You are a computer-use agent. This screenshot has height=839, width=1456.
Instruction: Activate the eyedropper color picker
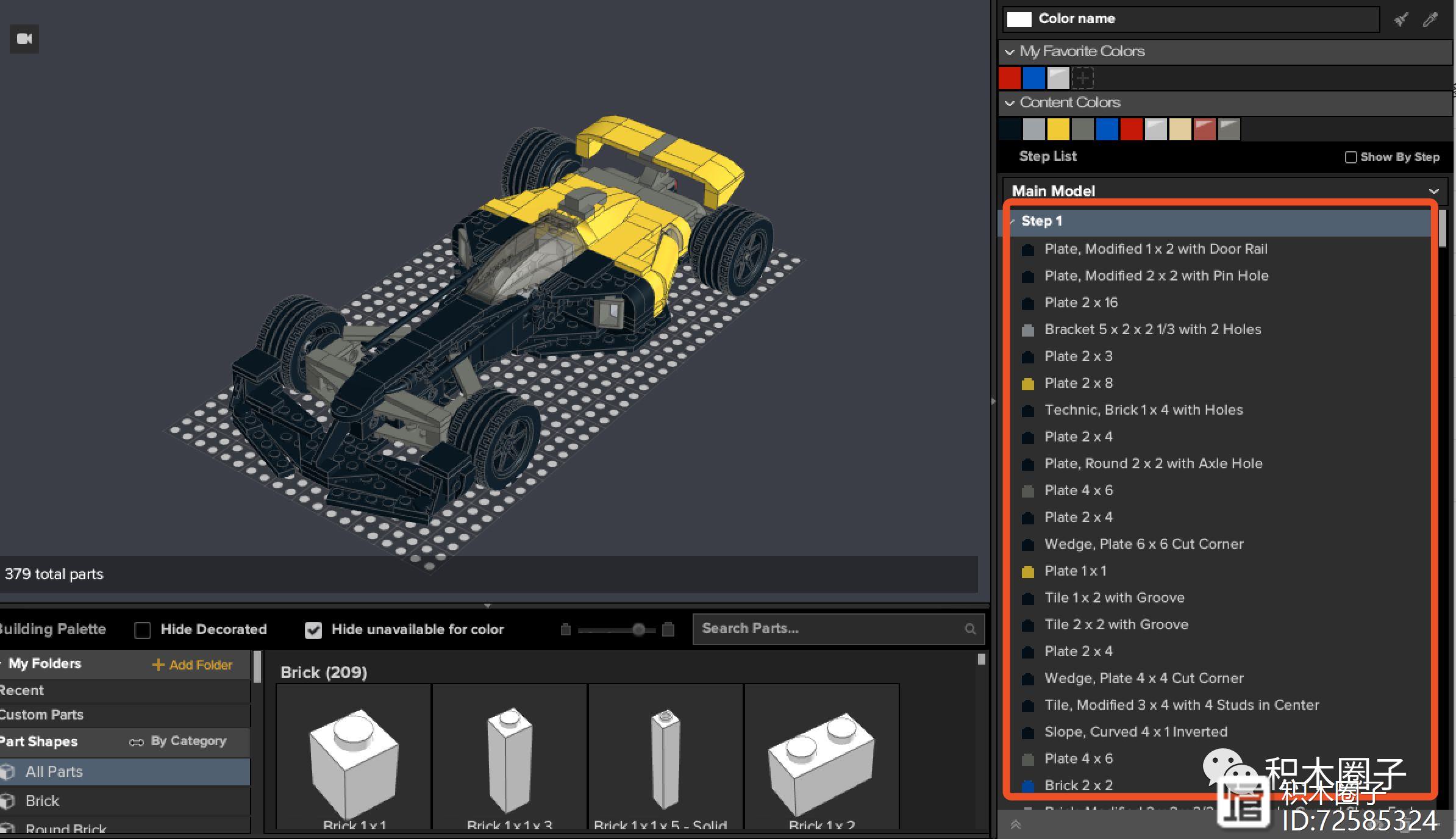1430,20
